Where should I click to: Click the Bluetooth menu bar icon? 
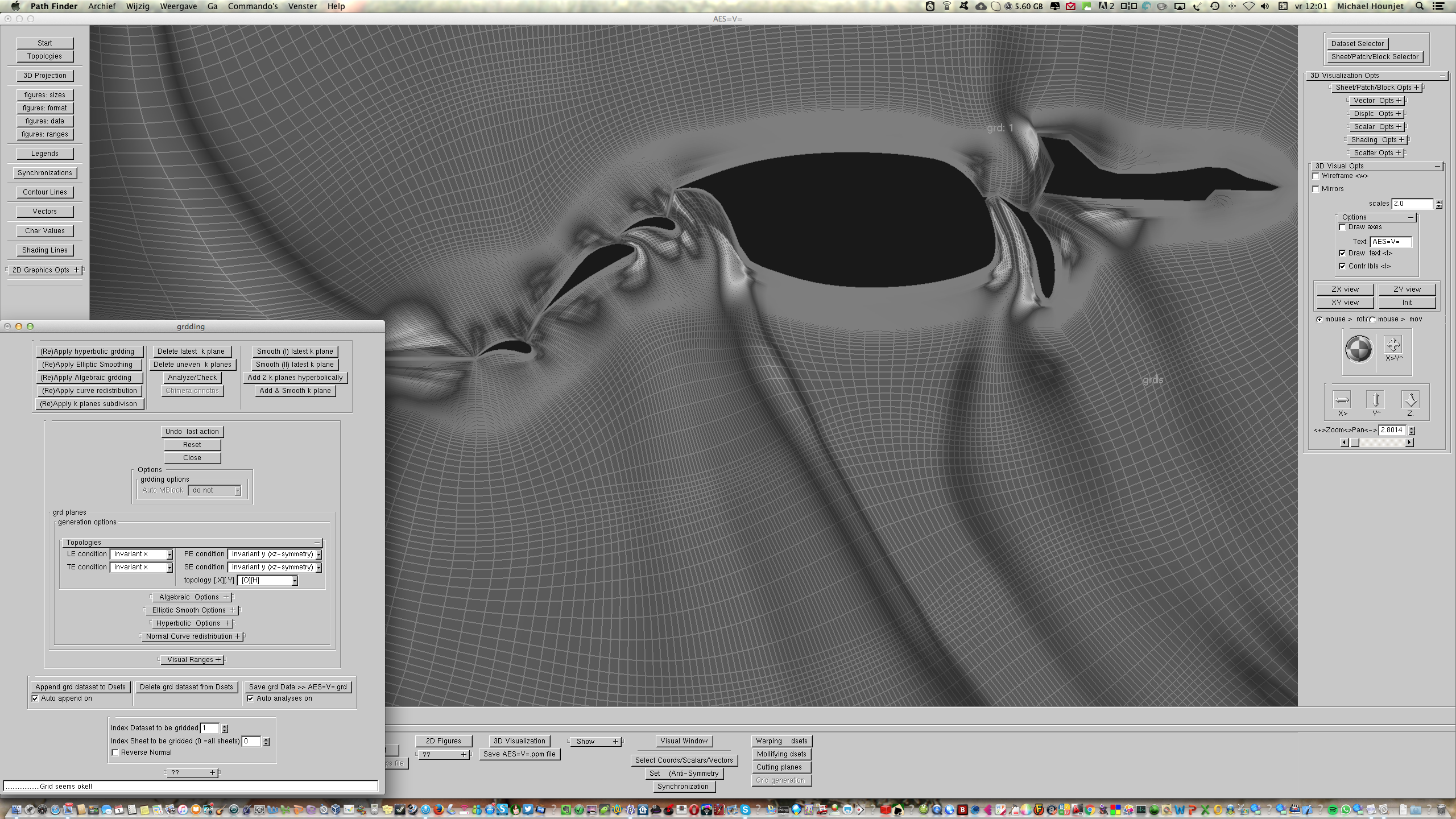coord(1232,6)
